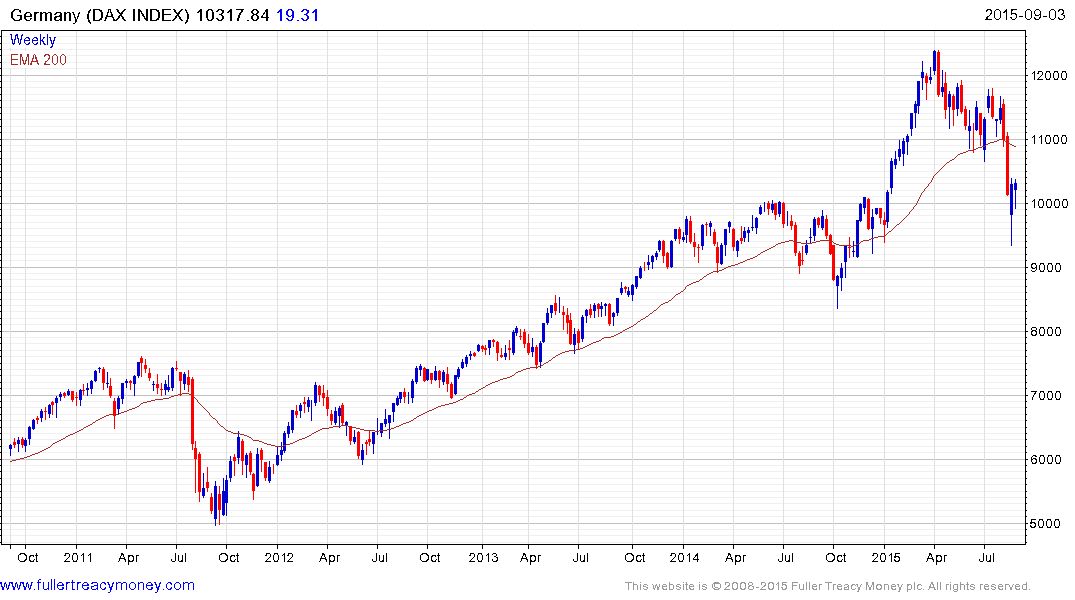1075x600 pixels.
Task: Click the 2014 year label on time axis
Action: (684, 557)
